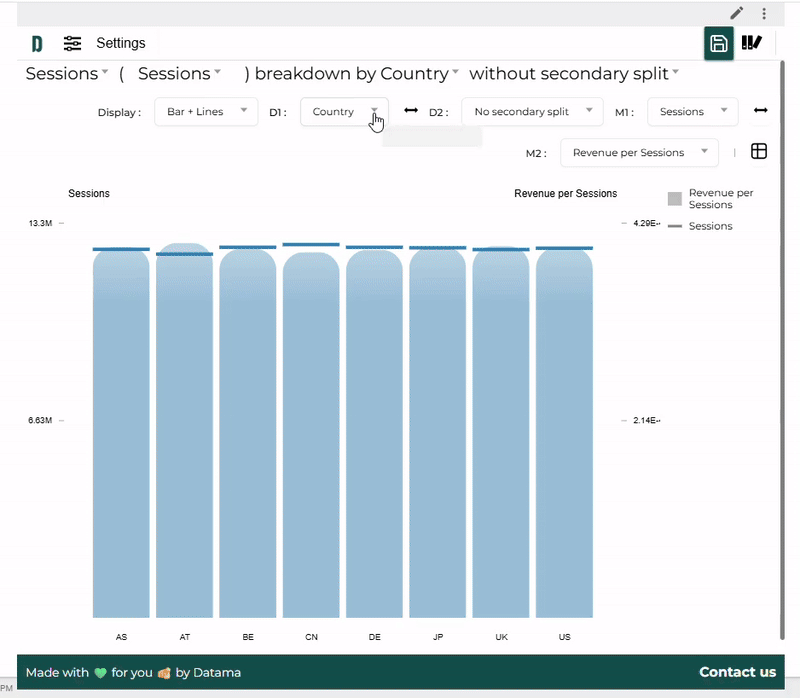Open the three-dot more options menu

pos(764,13)
